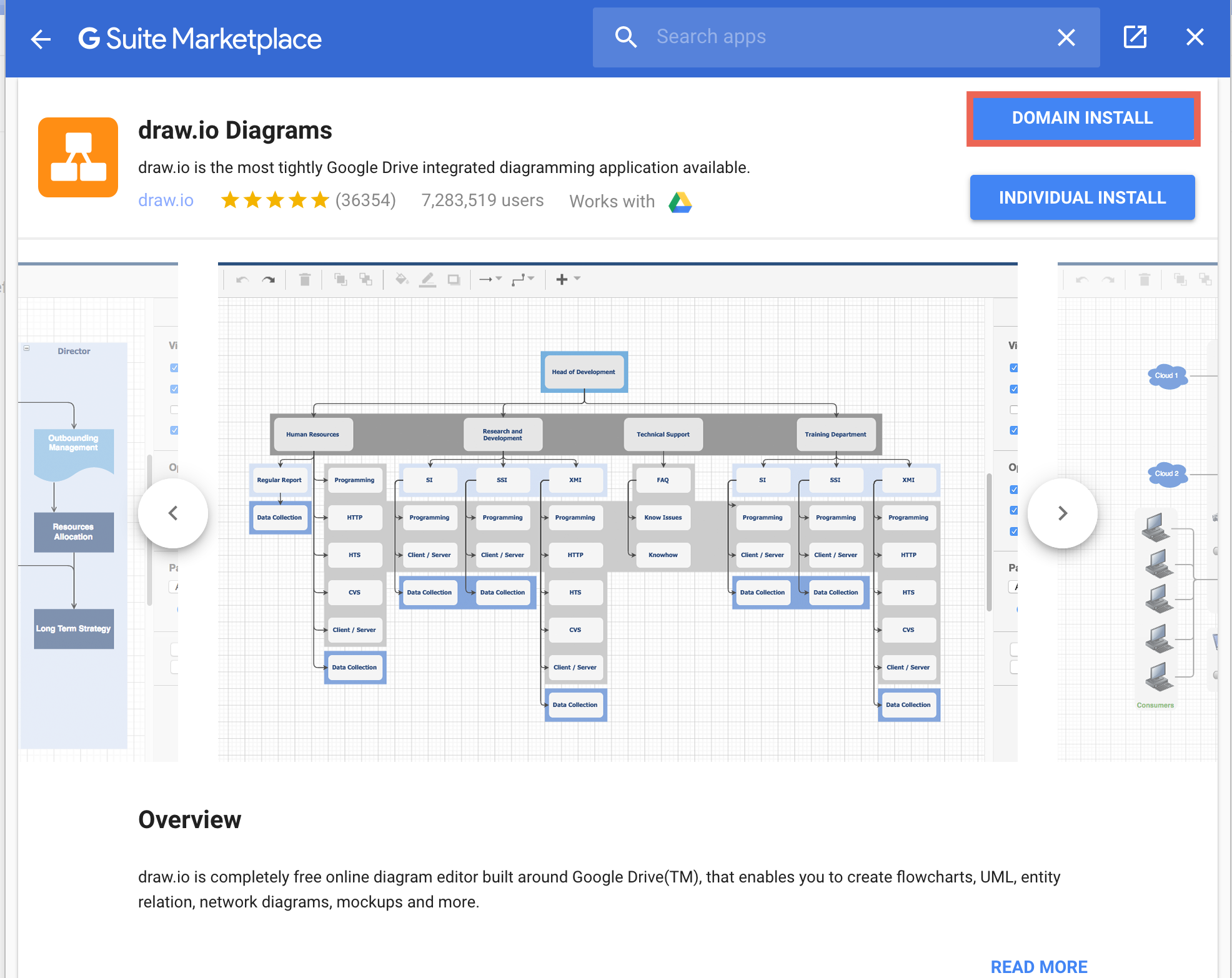Click the undo icon in center screenshot
The image size is (1232, 978).
coord(242,280)
